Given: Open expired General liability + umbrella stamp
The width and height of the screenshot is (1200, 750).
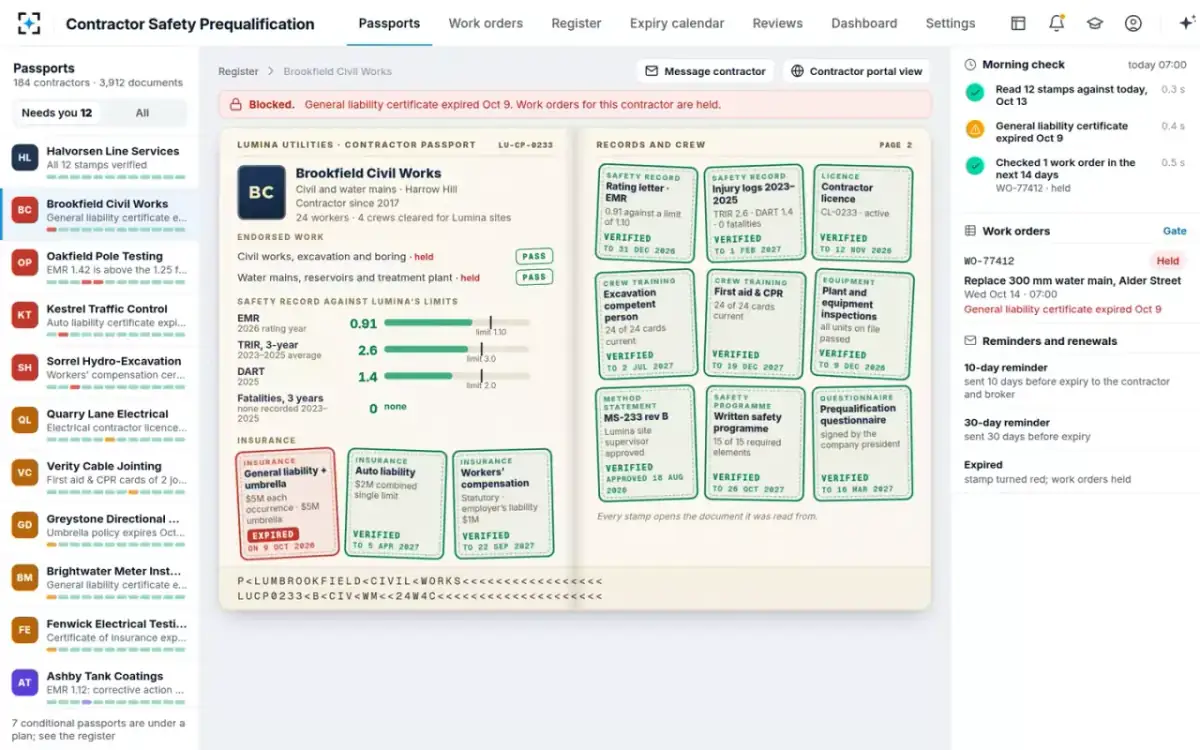Looking at the screenshot, I should pyautogui.click(x=287, y=504).
